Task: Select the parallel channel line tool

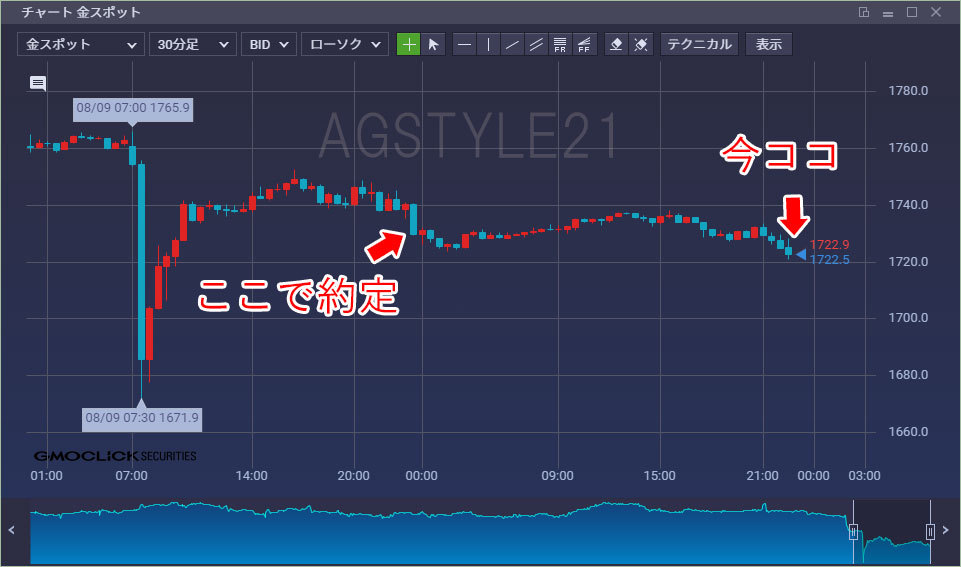Action: pos(536,44)
